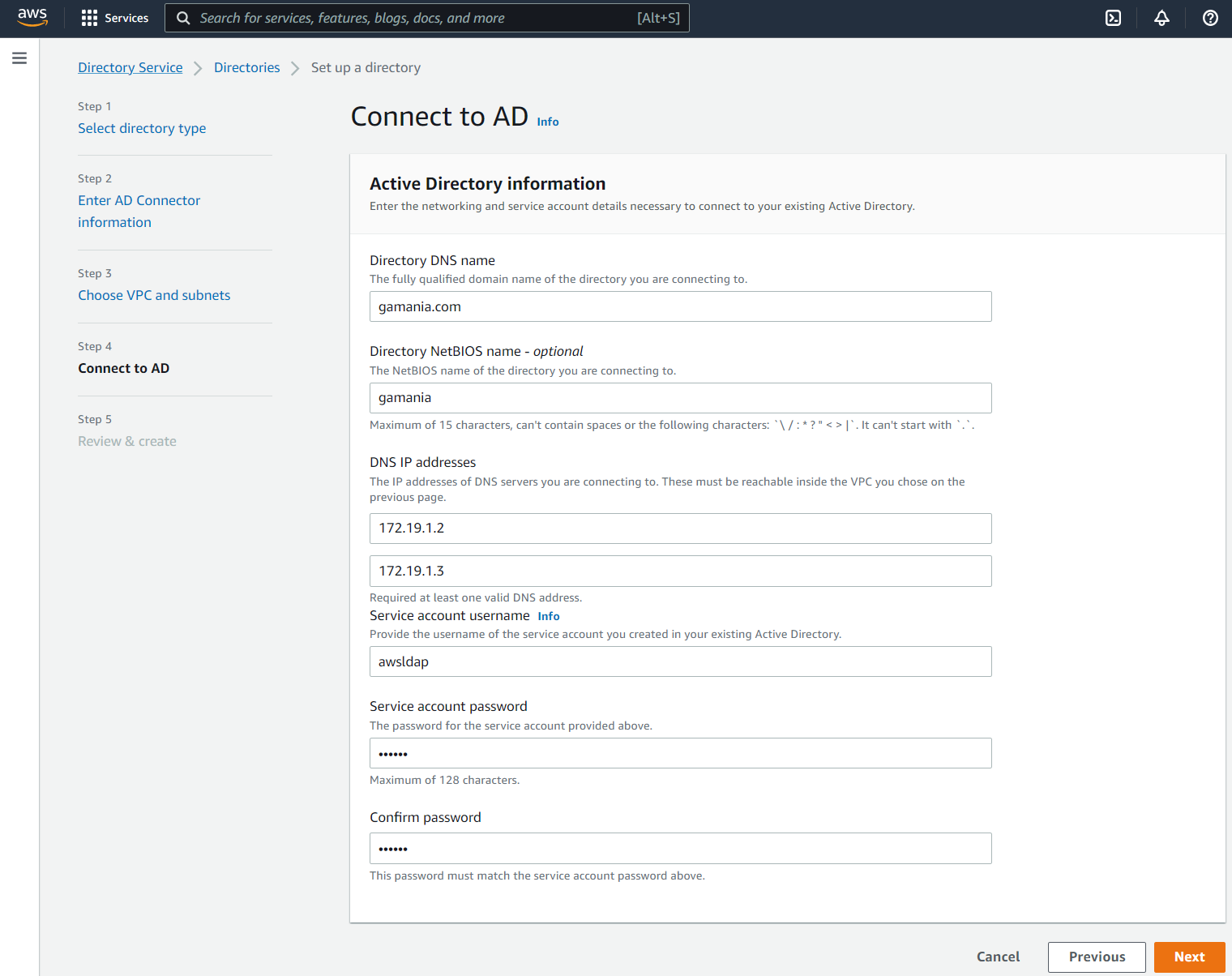The height and width of the screenshot is (976, 1232).
Task: Open the Services grid menu
Action: [x=115, y=18]
